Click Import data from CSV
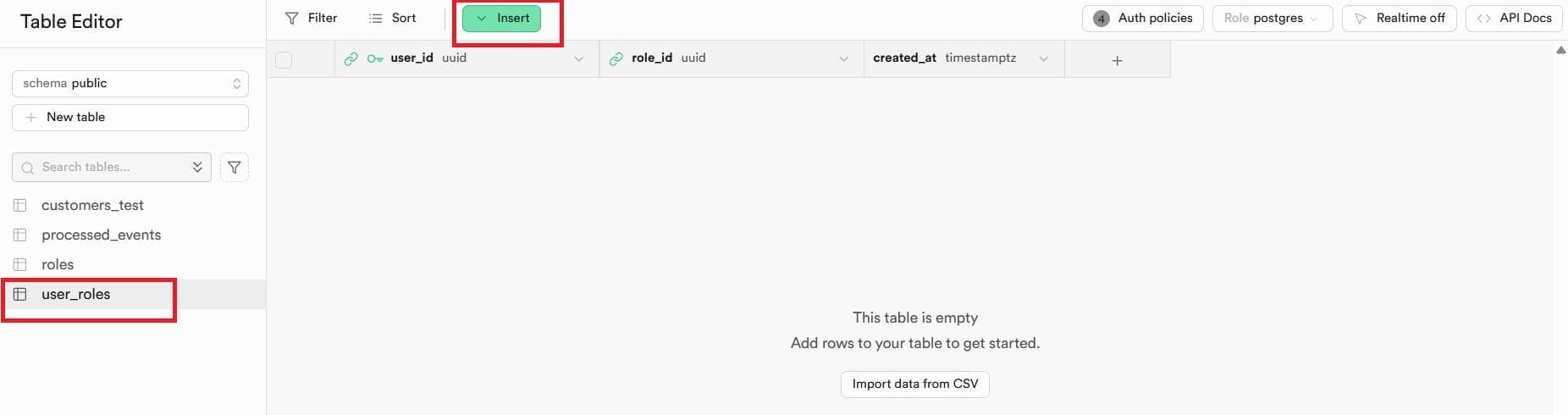Screen dimensions: 1568x415 (x=915, y=384)
